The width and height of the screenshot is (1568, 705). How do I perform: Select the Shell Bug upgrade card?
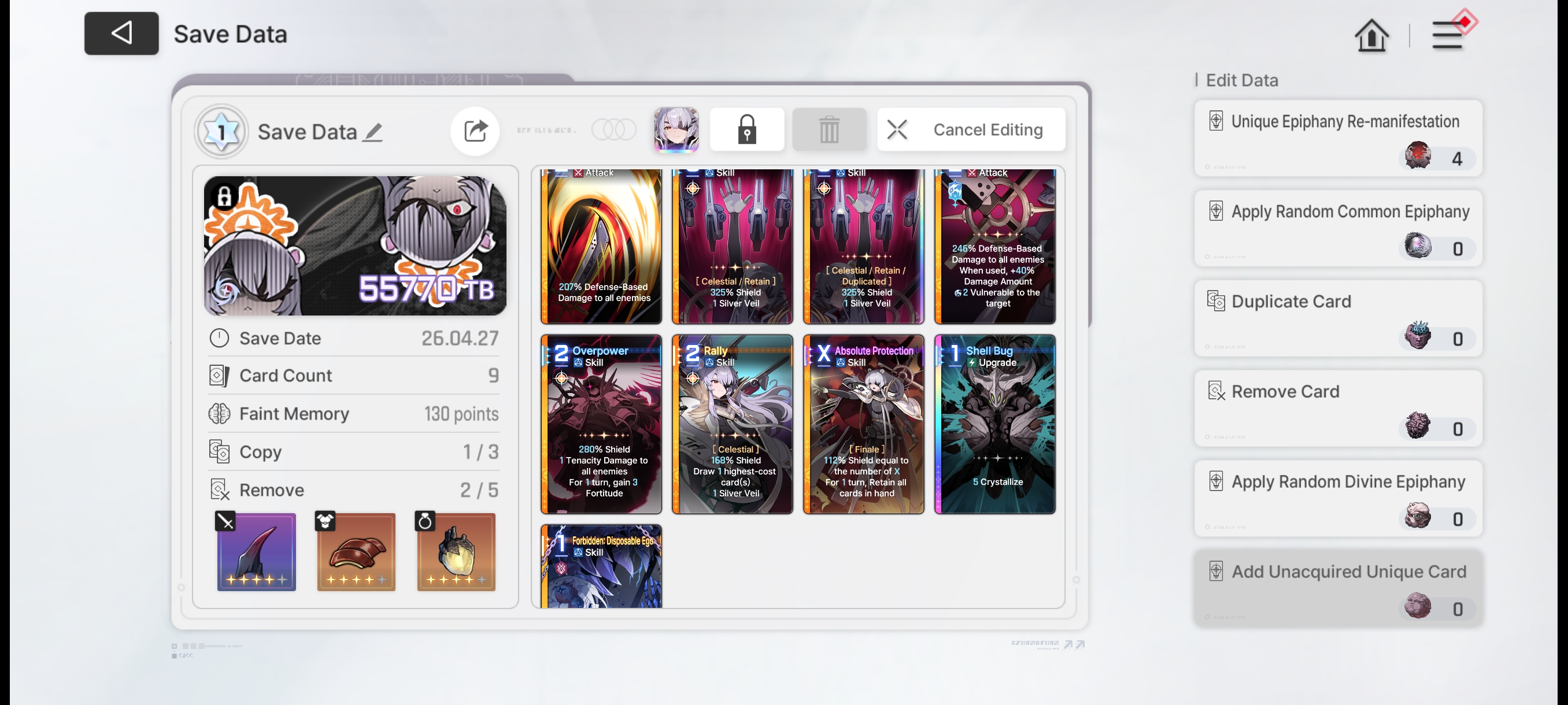coord(994,424)
